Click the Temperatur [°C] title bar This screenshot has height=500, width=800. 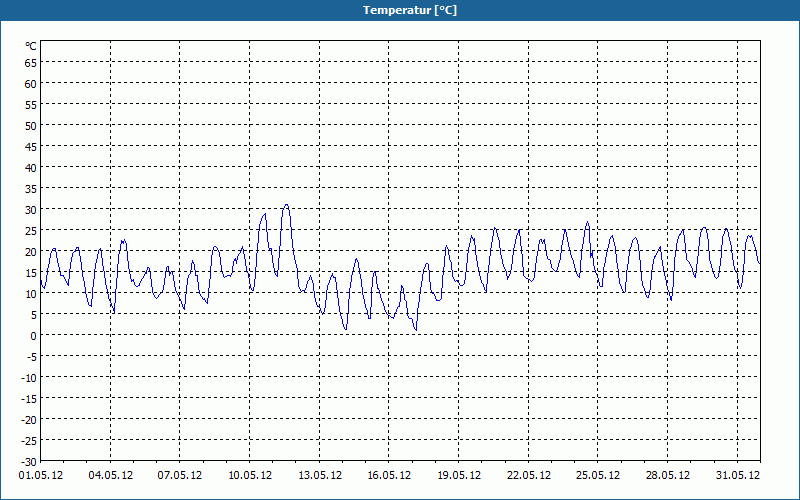click(x=400, y=10)
